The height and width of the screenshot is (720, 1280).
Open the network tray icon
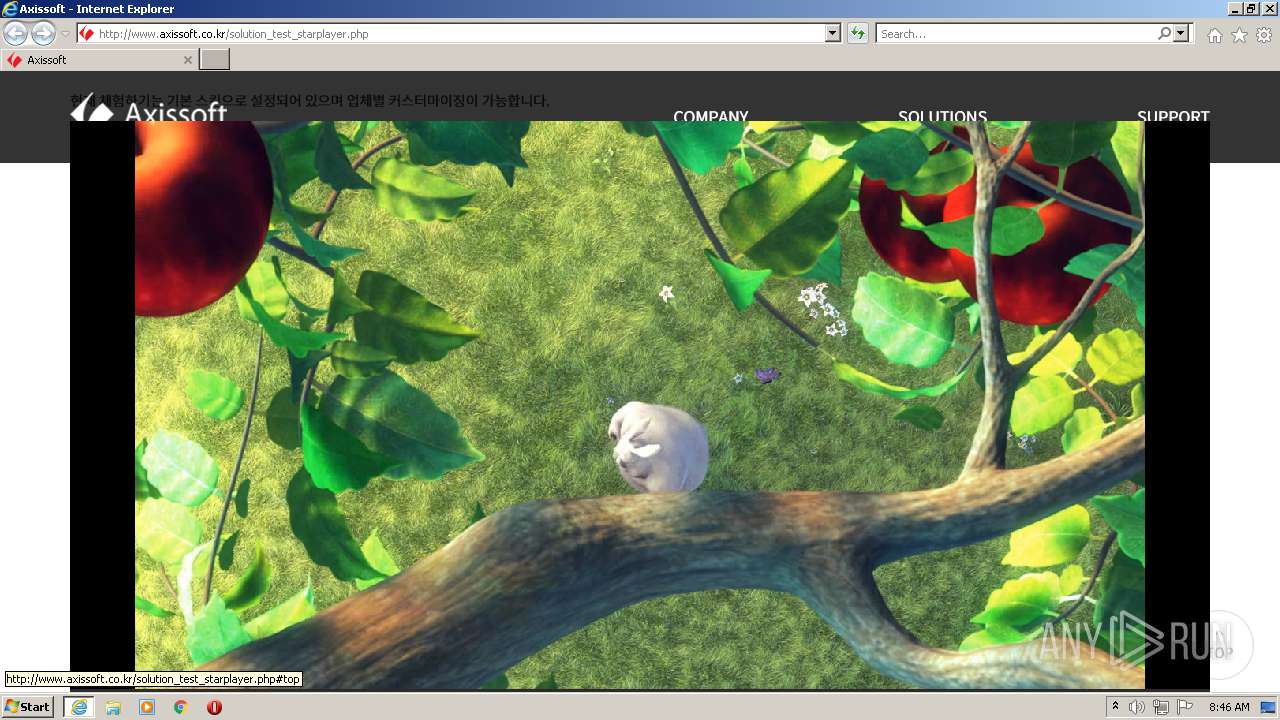pyautogui.click(x=1161, y=707)
